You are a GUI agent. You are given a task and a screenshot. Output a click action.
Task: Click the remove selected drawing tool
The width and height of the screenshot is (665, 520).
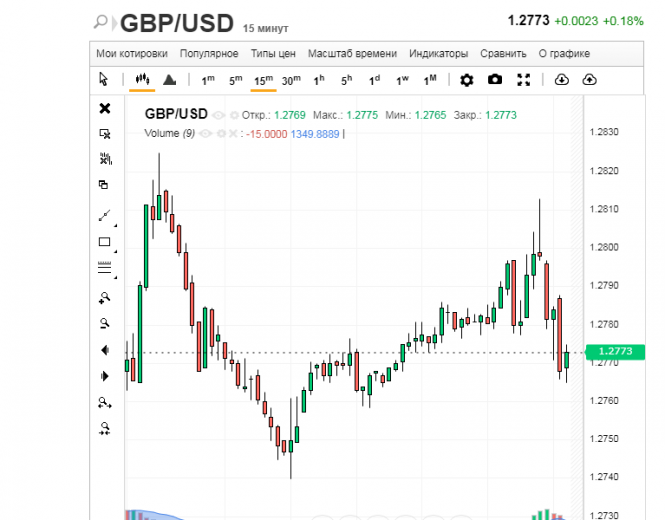pos(105,134)
